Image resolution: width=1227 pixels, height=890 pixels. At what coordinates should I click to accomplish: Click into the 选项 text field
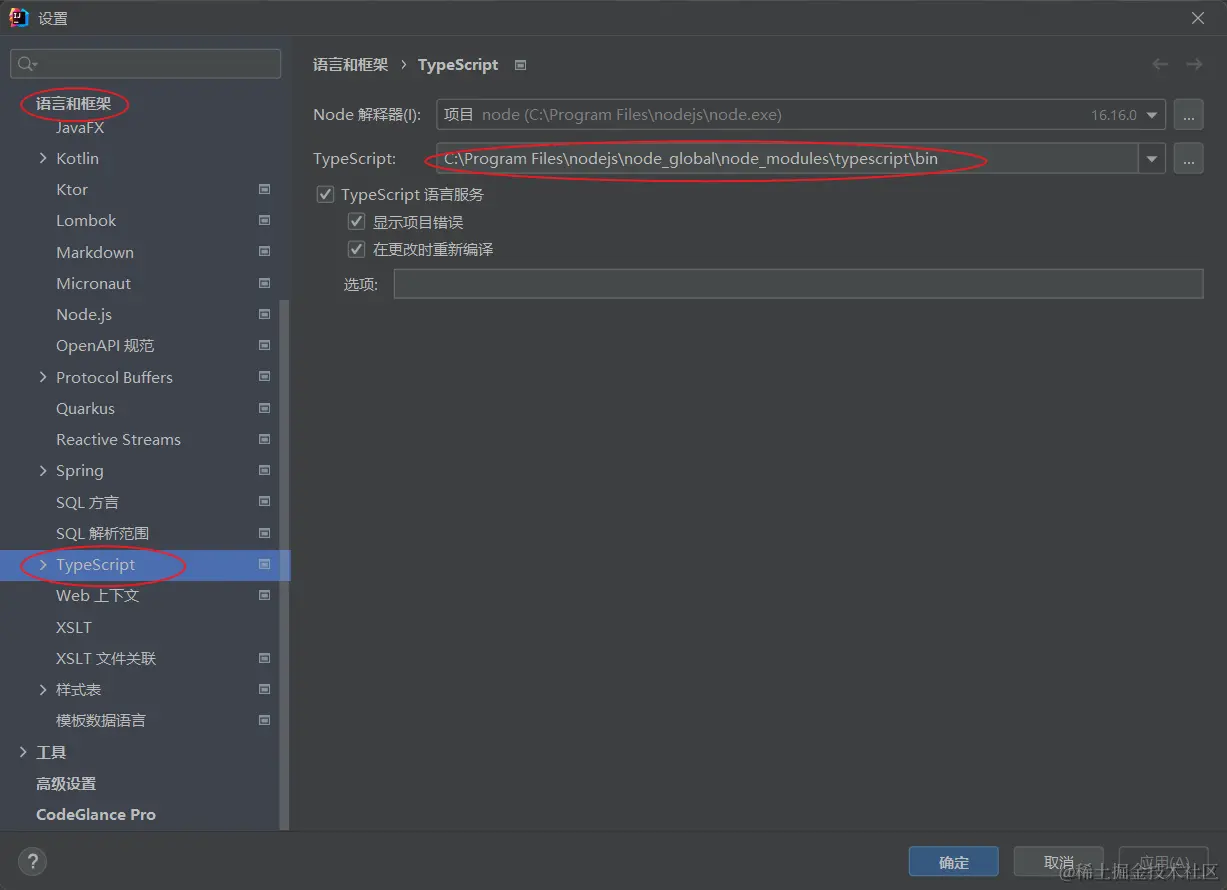point(798,284)
